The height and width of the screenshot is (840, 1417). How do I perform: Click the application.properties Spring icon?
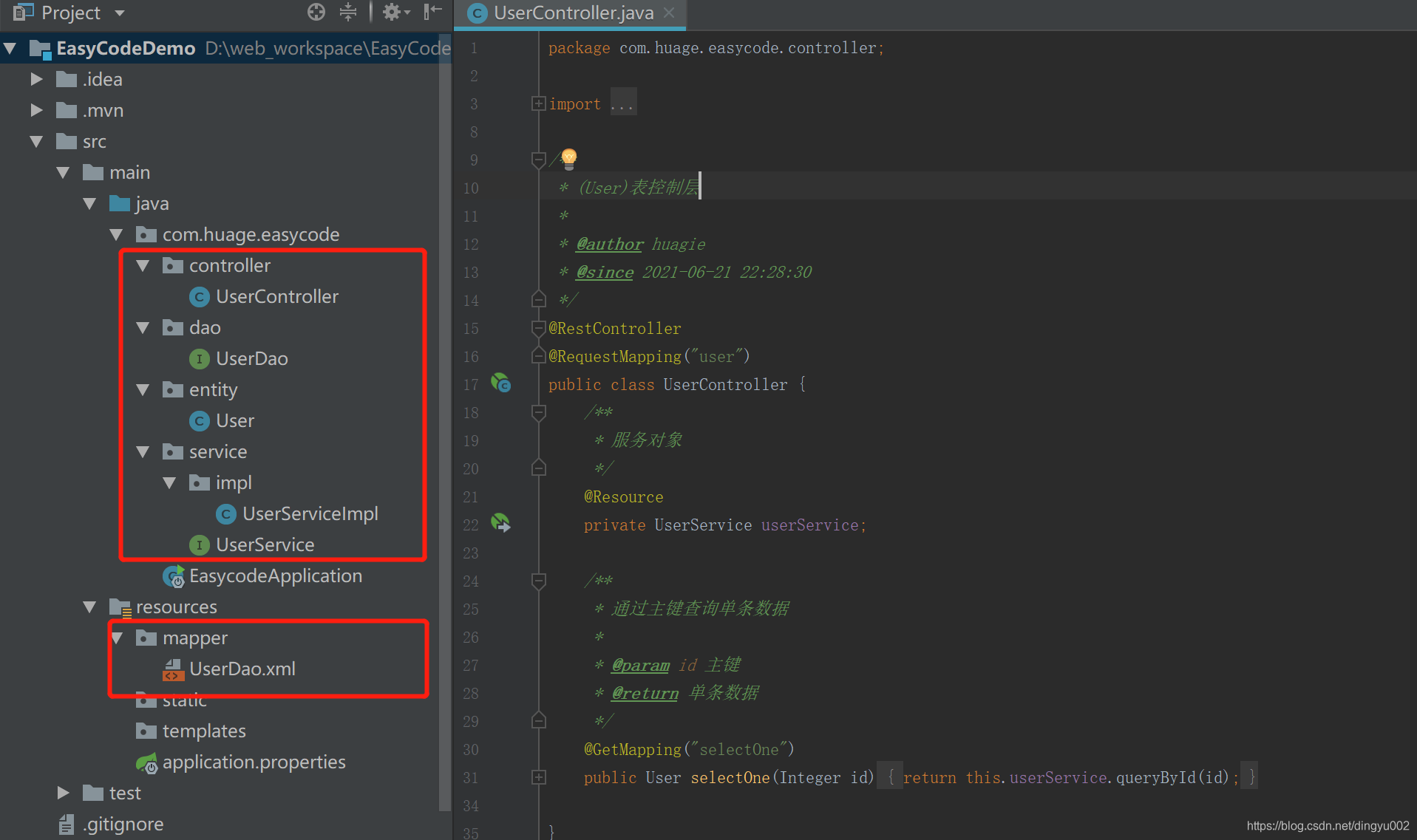click(x=147, y=762)
